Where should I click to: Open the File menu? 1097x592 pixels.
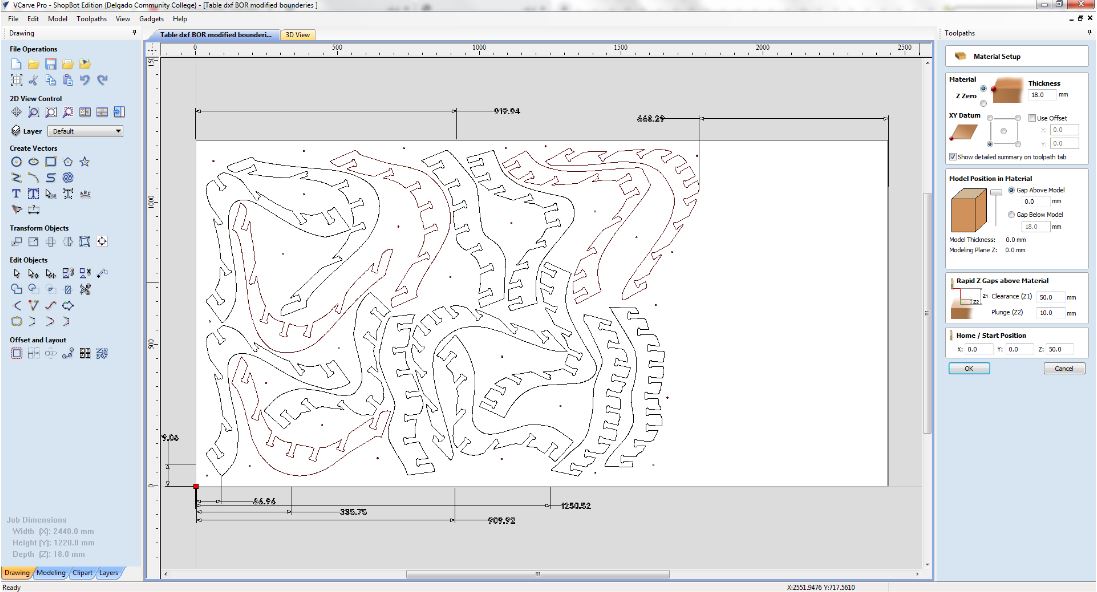[x=13, y=19]
